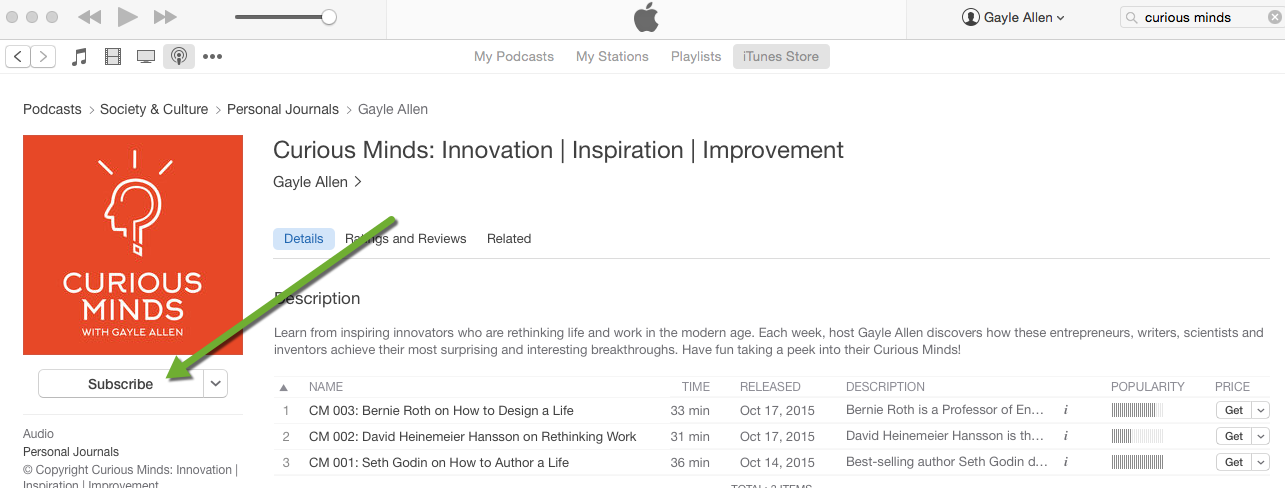
Task: Subscribe to the Curious Minds podcast
Action: (x=121, y=383)
